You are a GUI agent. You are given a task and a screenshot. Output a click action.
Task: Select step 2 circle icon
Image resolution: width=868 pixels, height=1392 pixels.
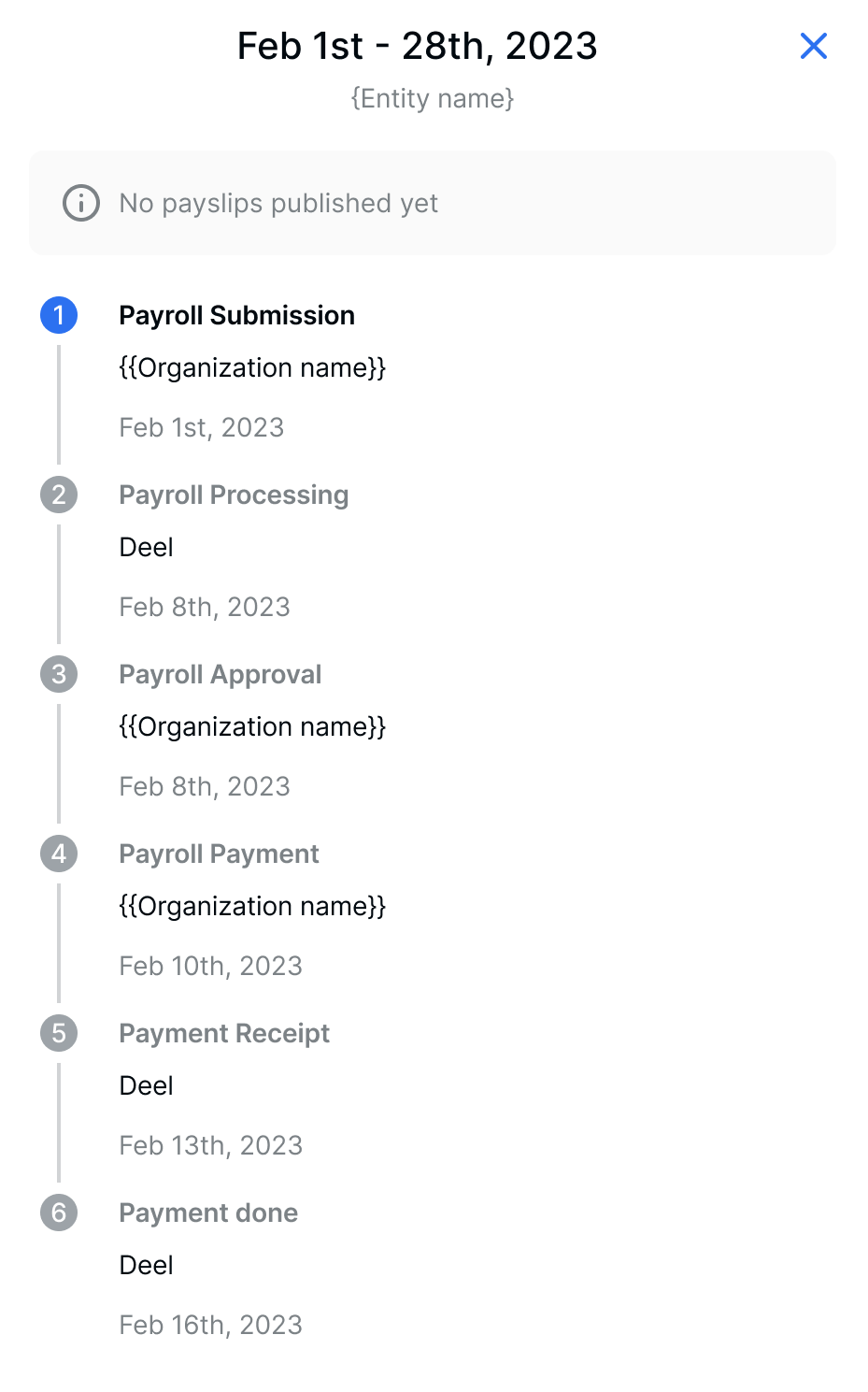tap(59, 495)
